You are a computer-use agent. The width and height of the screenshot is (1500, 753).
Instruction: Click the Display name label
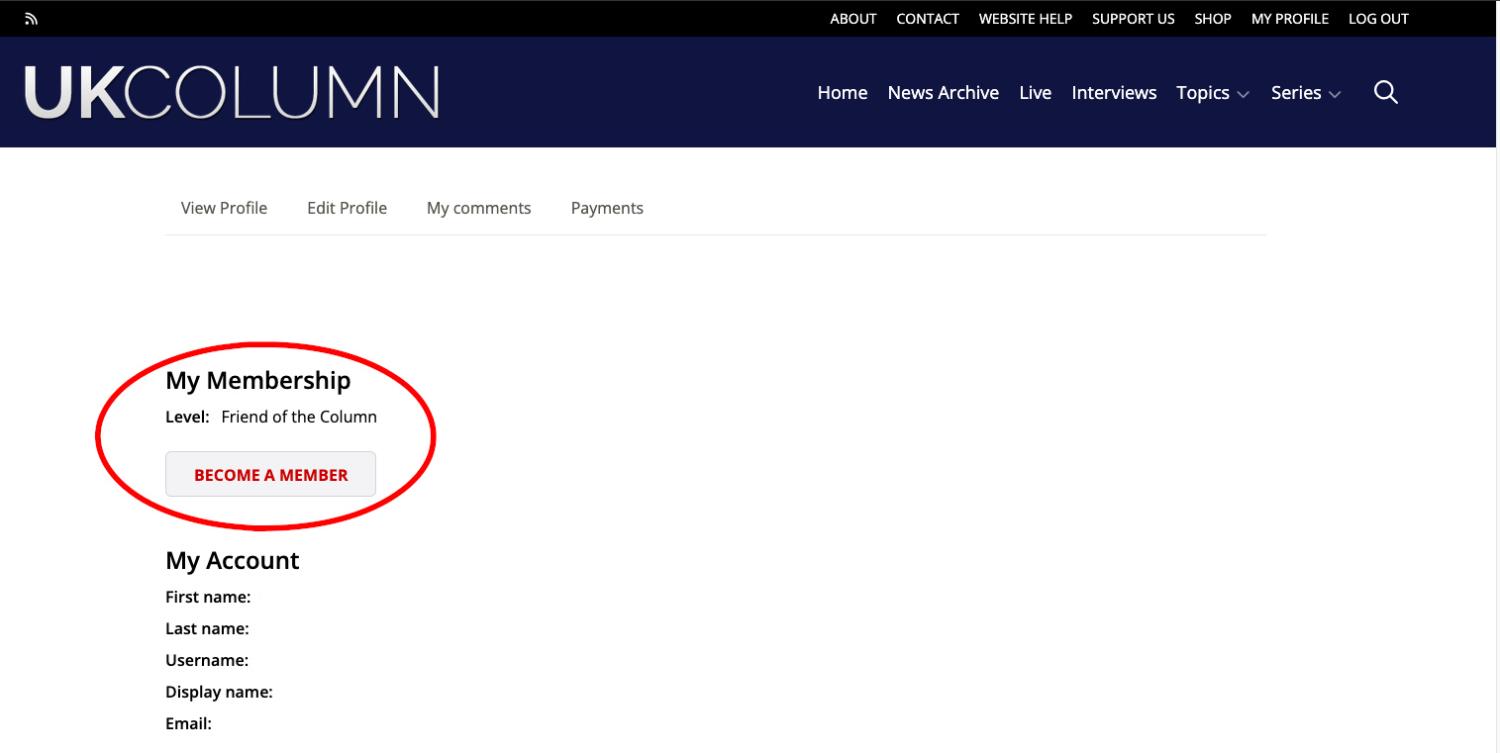click(x=219, y=692)
